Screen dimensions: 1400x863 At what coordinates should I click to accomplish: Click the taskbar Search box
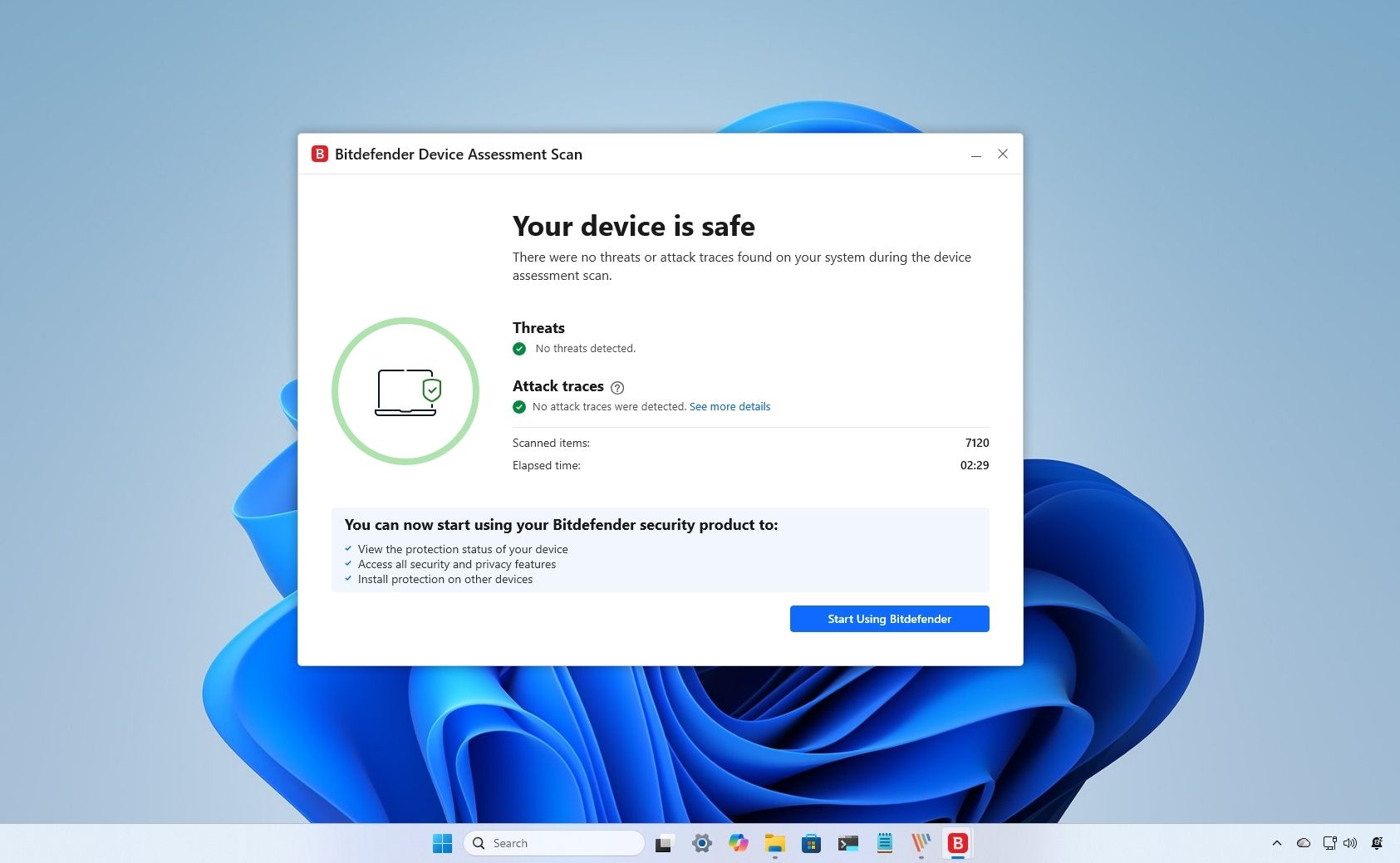click(554, 844)
